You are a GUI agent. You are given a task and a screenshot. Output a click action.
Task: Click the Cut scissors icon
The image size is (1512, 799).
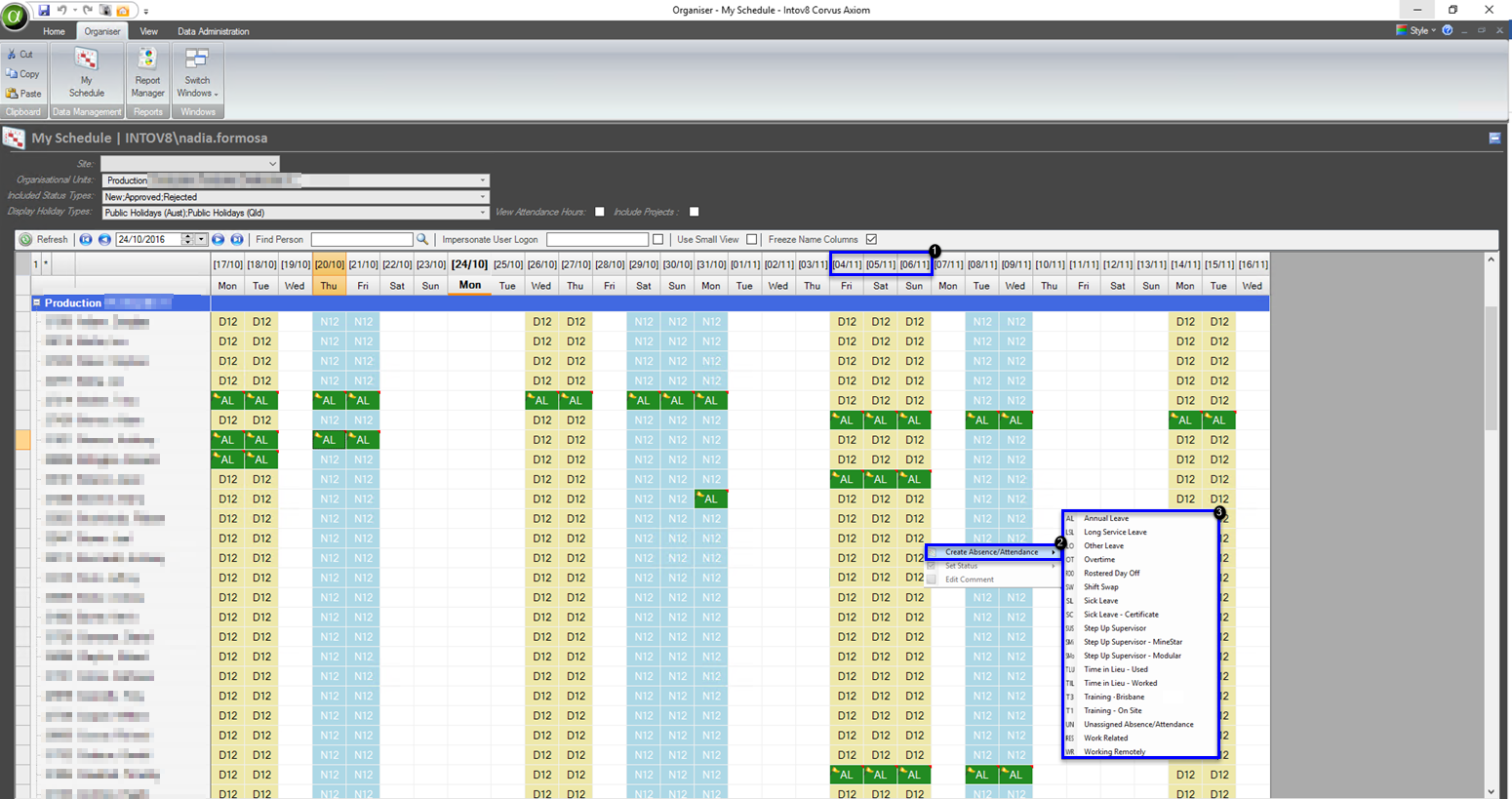12,55
